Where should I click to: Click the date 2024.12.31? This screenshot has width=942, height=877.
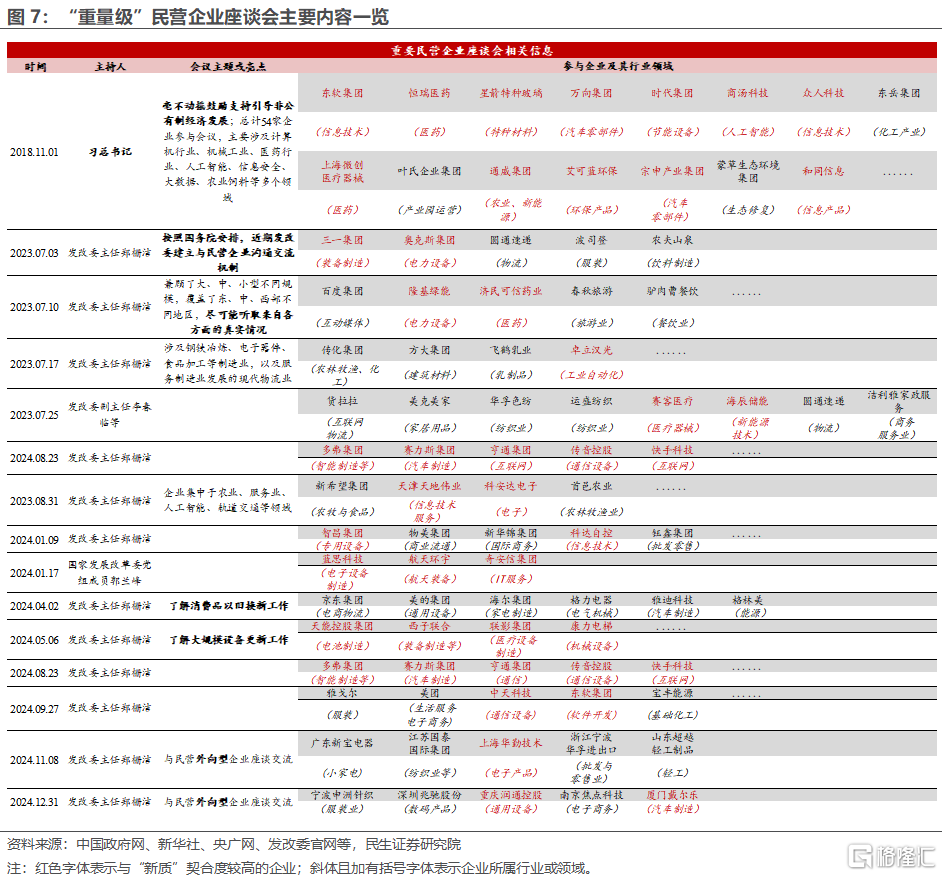pos(34,803)
